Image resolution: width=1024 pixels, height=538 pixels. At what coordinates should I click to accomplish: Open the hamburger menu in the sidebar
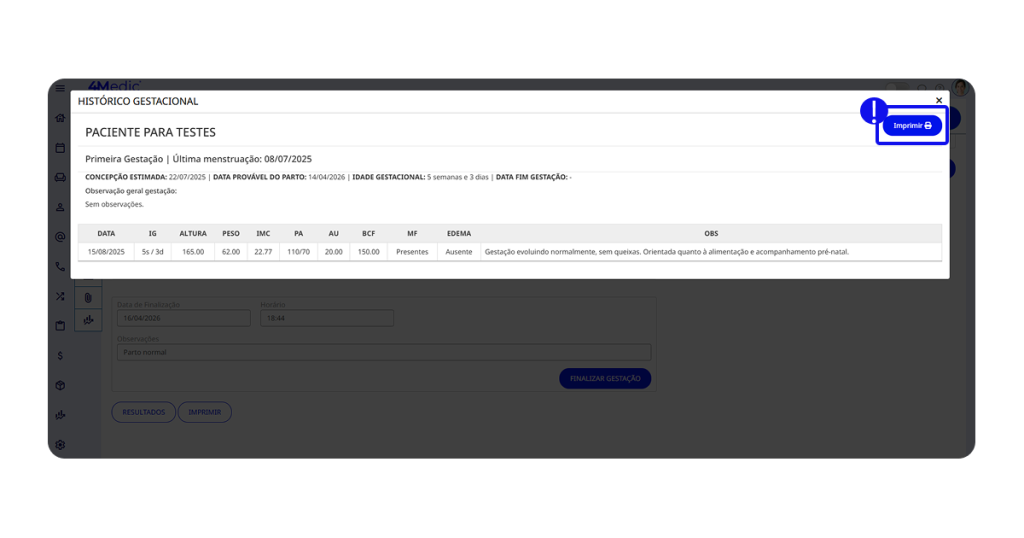pyautogui.click(x=60, y=88)
